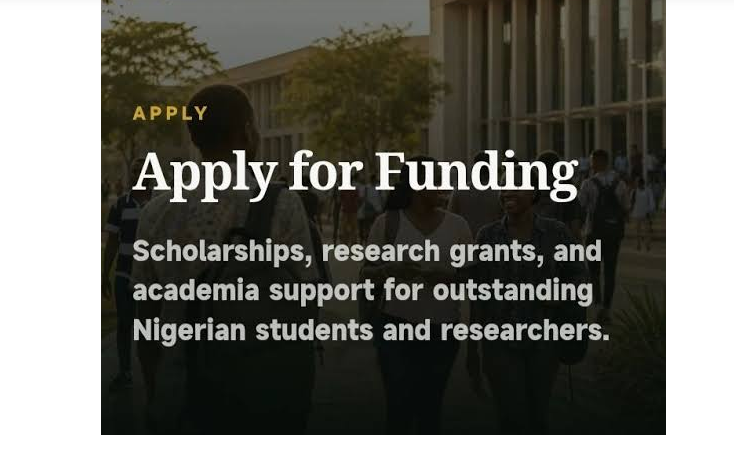Screen dimensions: 734x456
Task: Click the word "outstanding" in the description
Action: click(513, 291)
